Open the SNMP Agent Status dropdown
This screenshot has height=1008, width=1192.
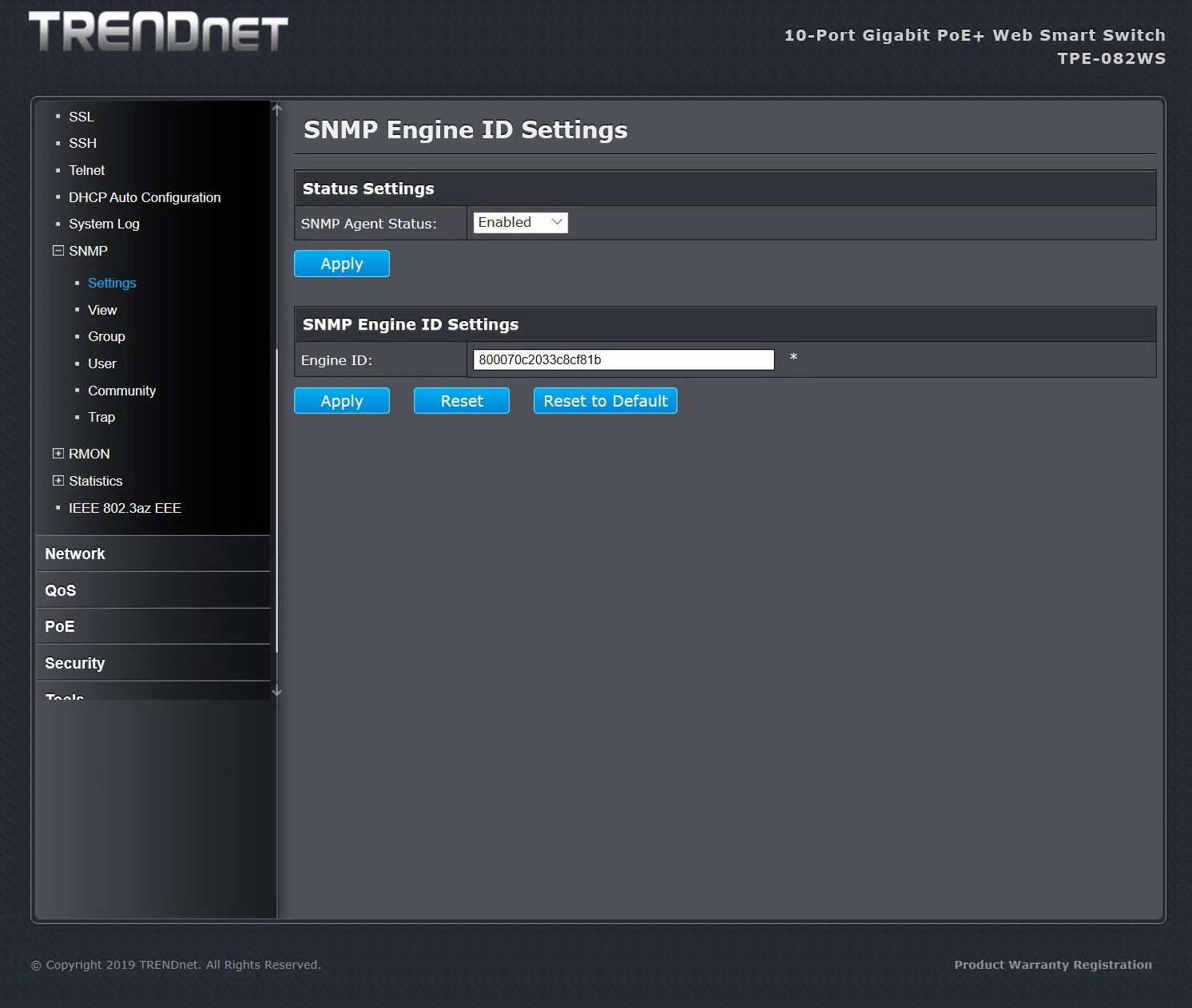(x=520, y=223)
